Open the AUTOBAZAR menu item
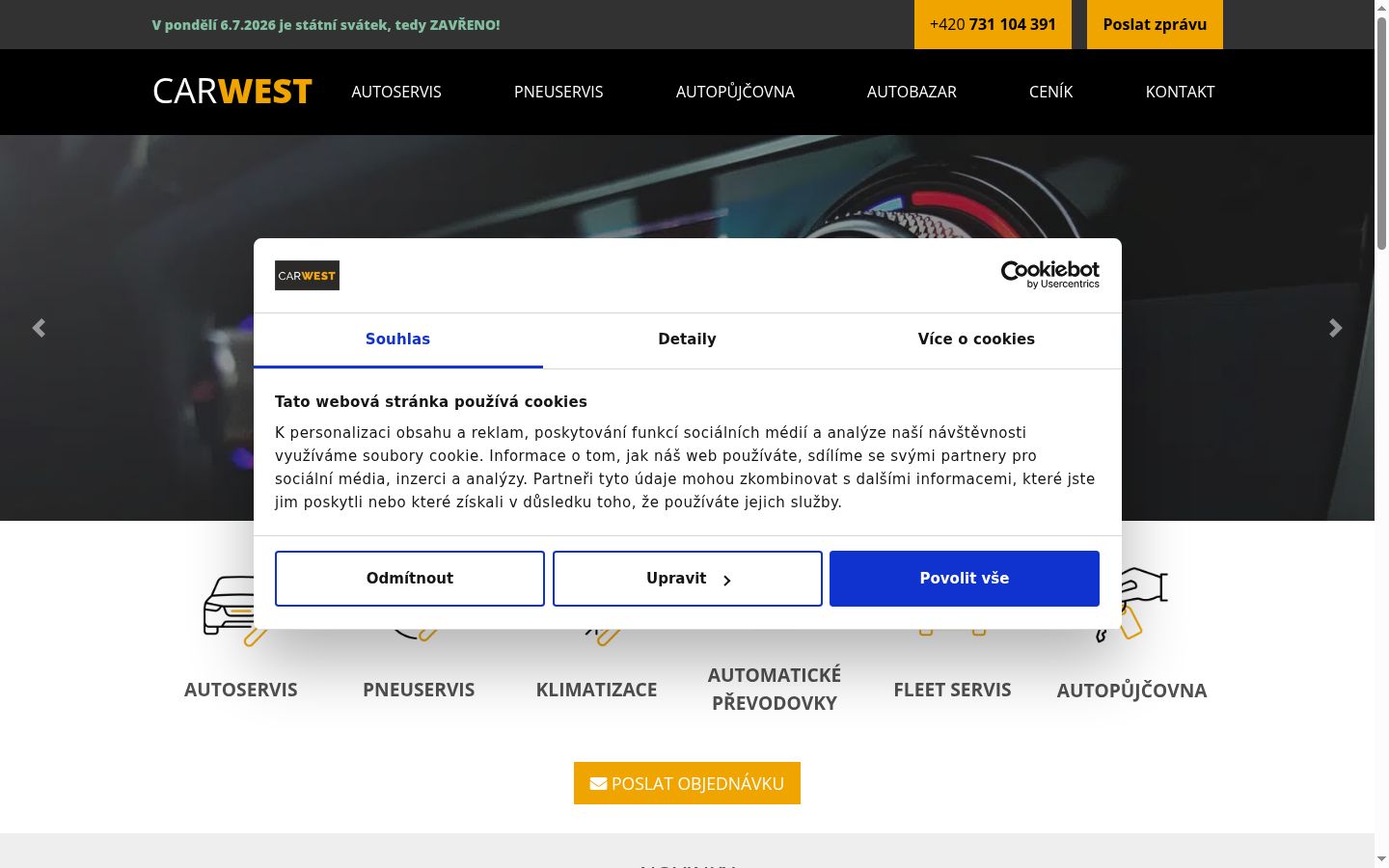1389x868 pixels. (x=912, y=92)
